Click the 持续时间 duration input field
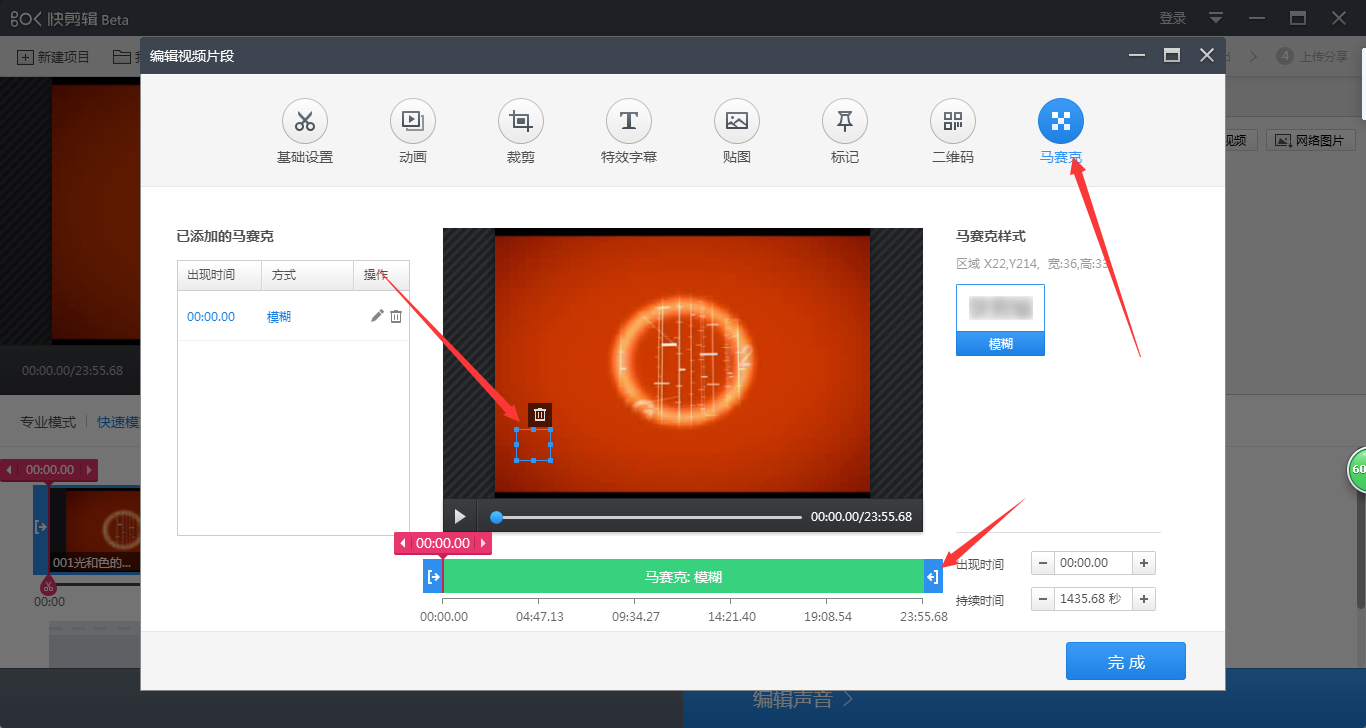 [x=1094, y=600]
